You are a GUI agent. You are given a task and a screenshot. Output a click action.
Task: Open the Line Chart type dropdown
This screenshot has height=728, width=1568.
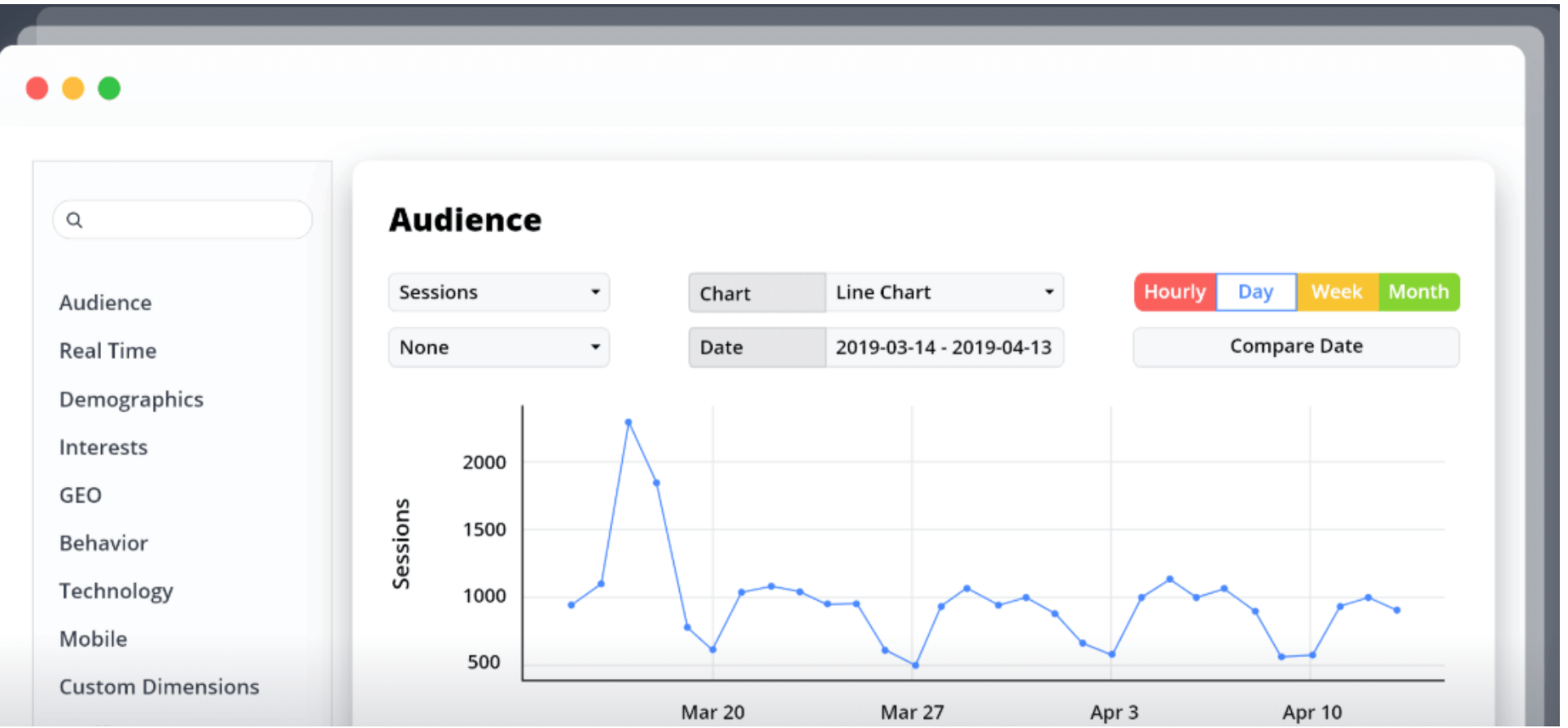point(944,292)
